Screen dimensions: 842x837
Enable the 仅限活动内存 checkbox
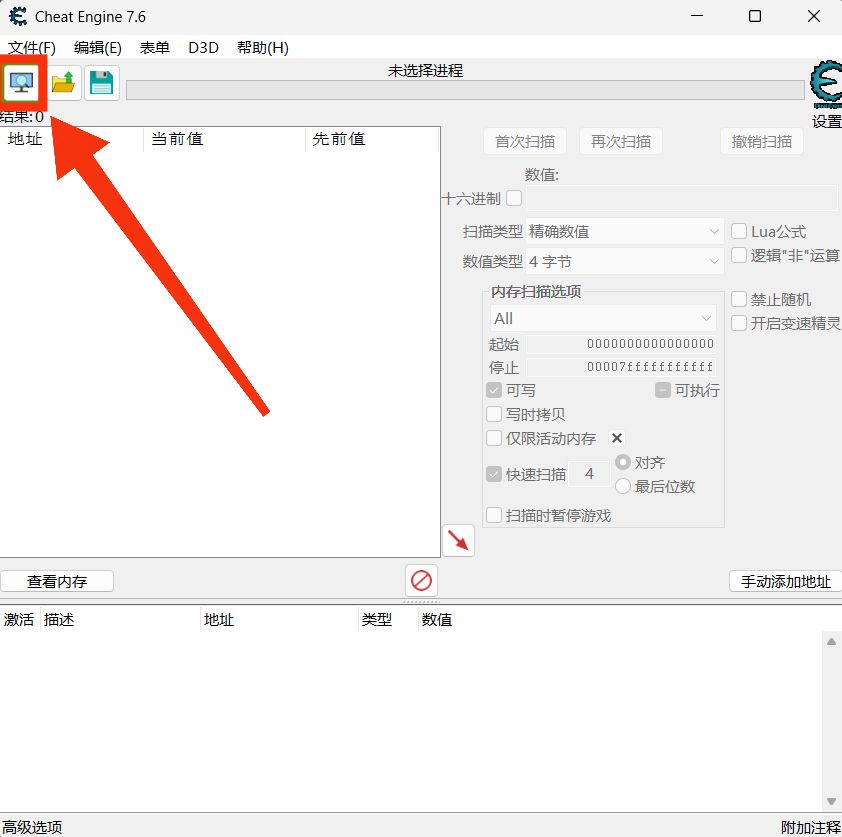click(493, 438)
